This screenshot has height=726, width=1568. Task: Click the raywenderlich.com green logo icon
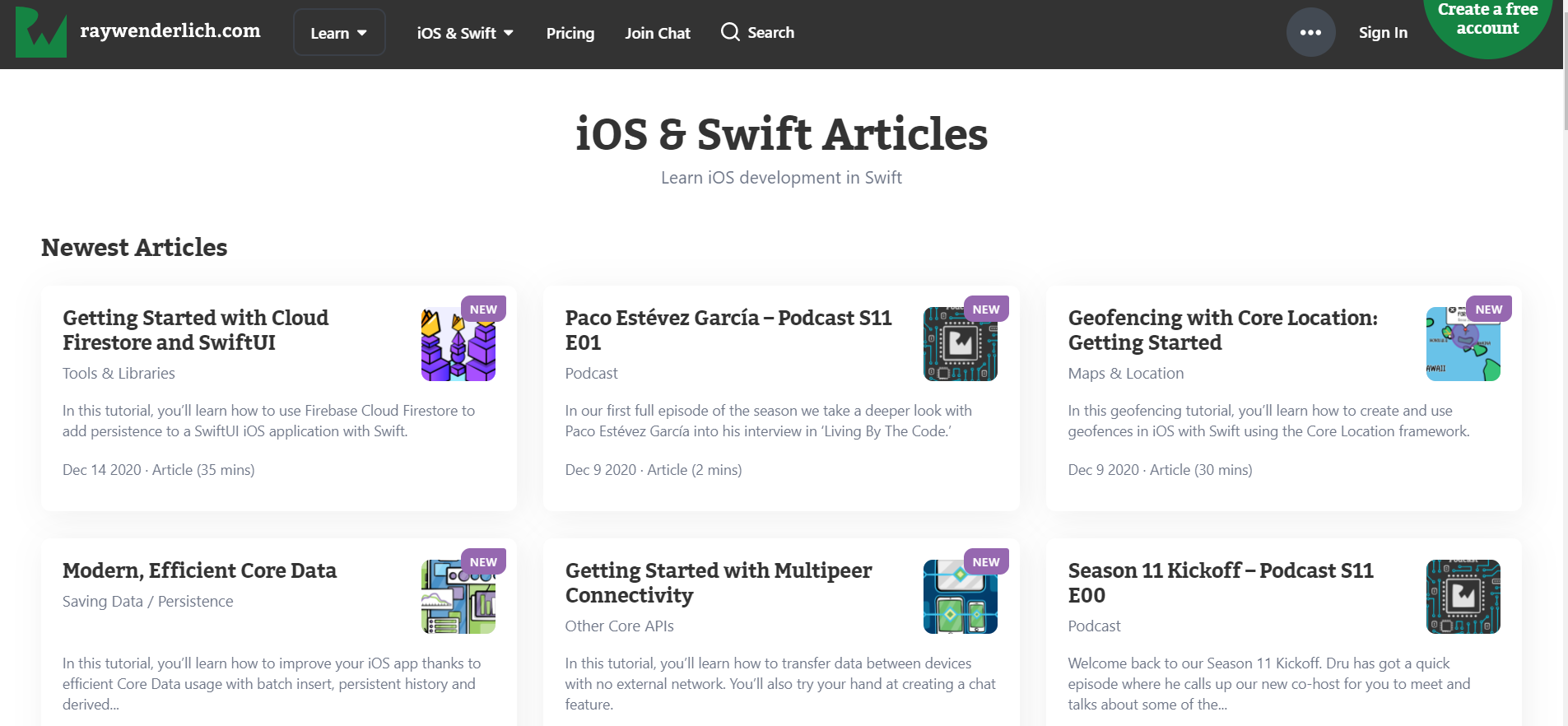pos(41,32)
